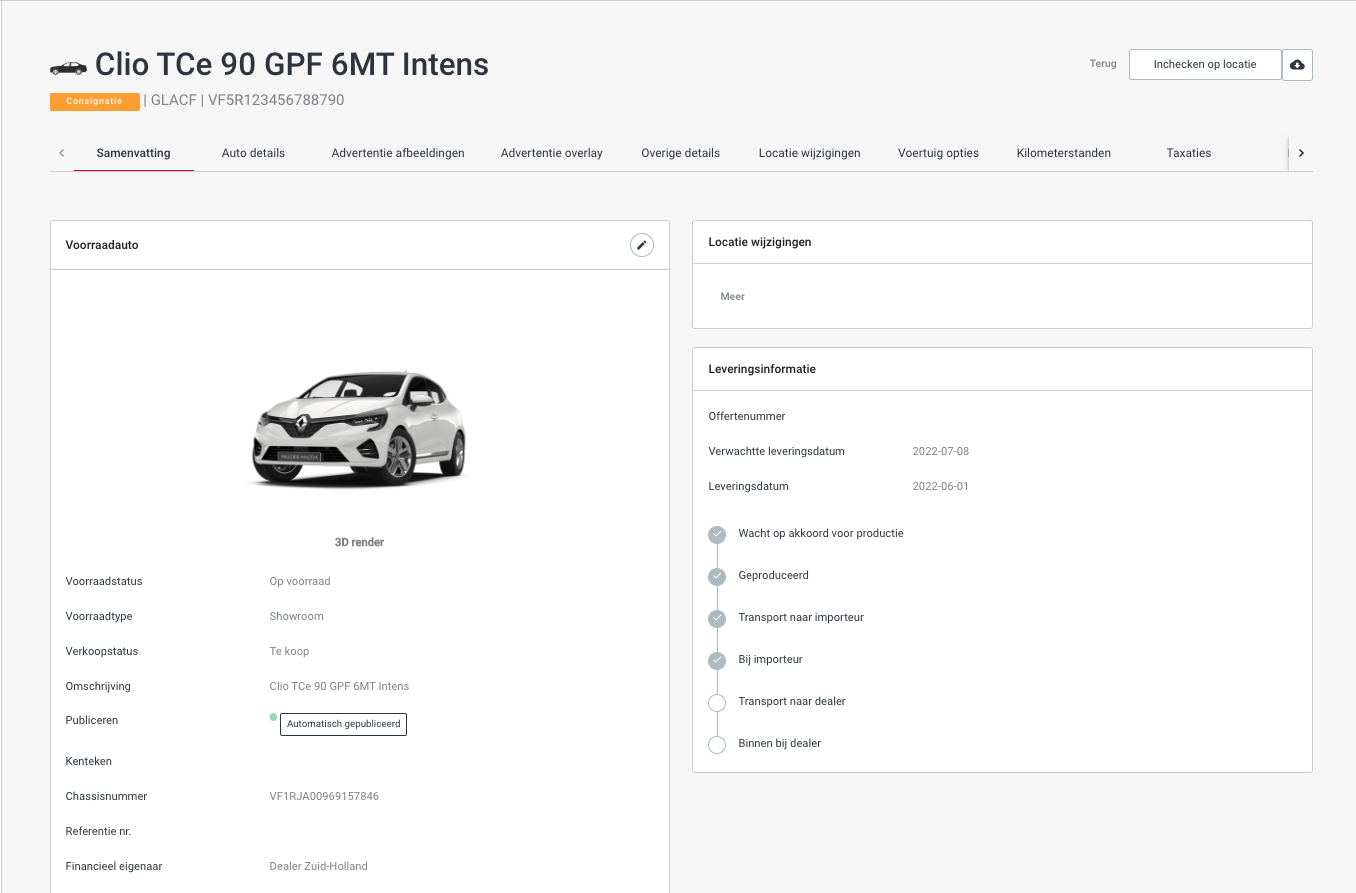Click the checked 'Geproduceerd' step icon
The width and height of the screenshot is (1356, 893).
[x=717, y=577]
